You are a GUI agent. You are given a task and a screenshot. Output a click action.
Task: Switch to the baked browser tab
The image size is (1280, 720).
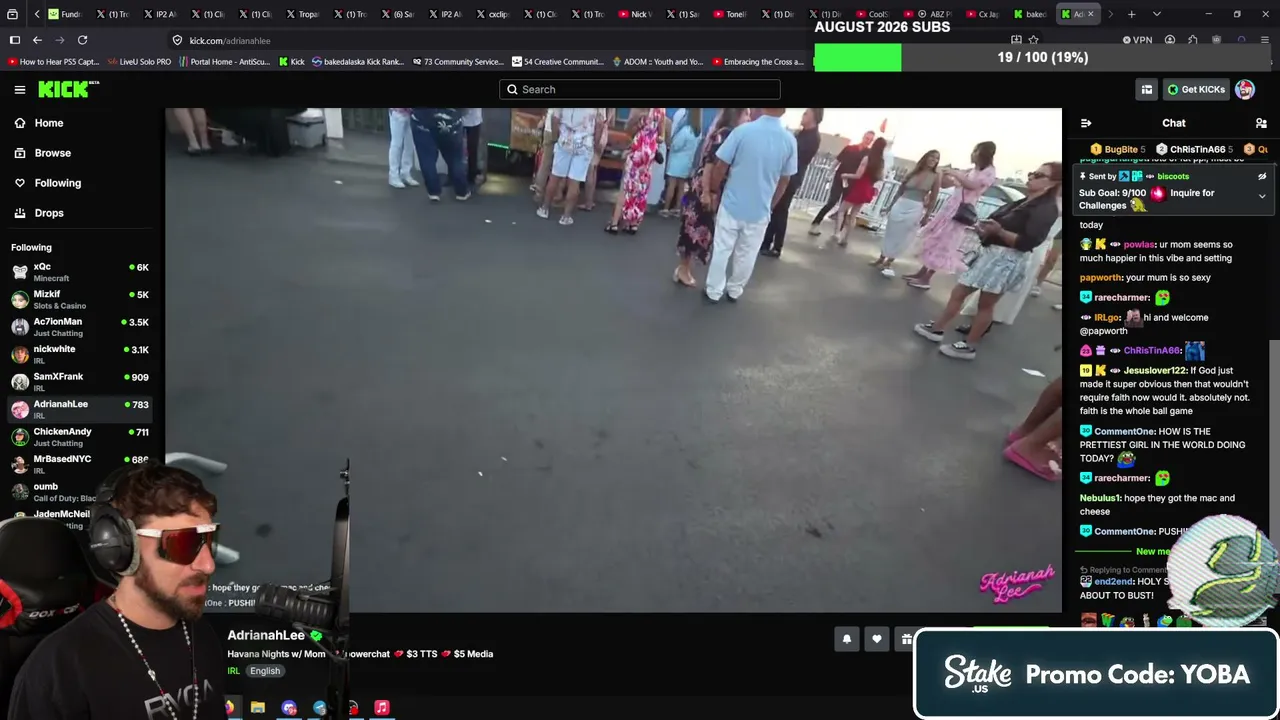(x=1030, y=14)
